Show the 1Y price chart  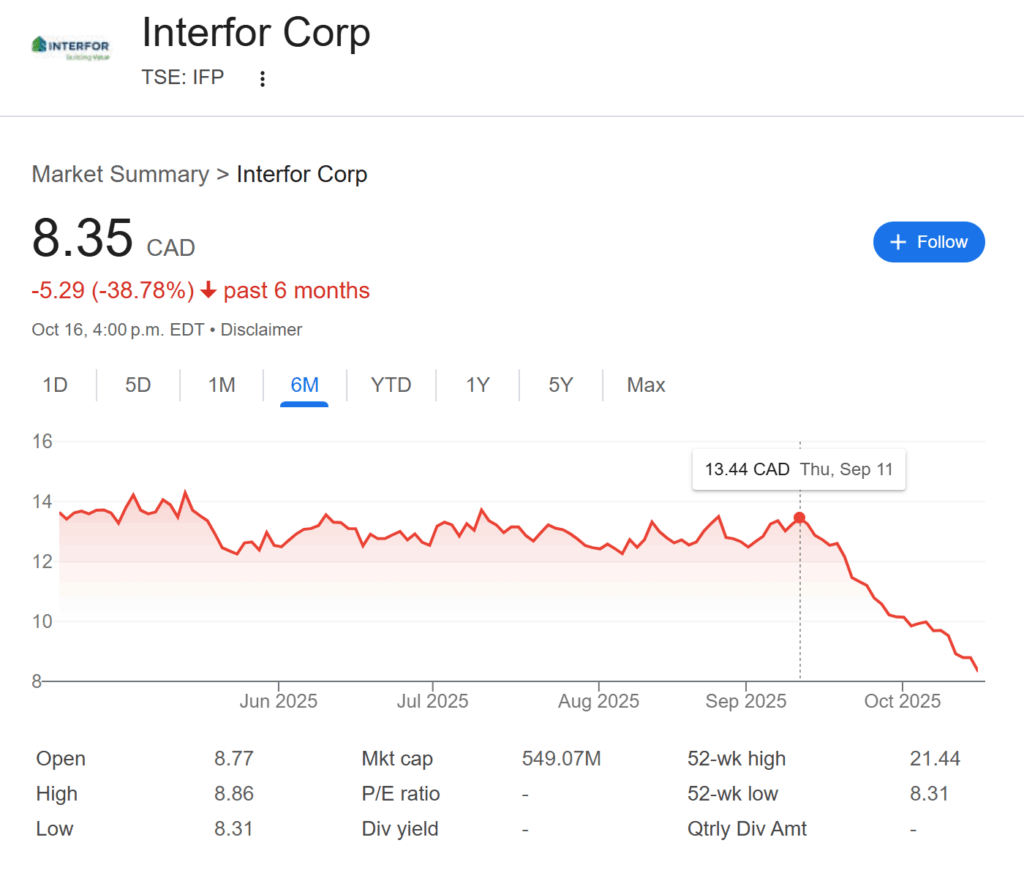(478, 385)
